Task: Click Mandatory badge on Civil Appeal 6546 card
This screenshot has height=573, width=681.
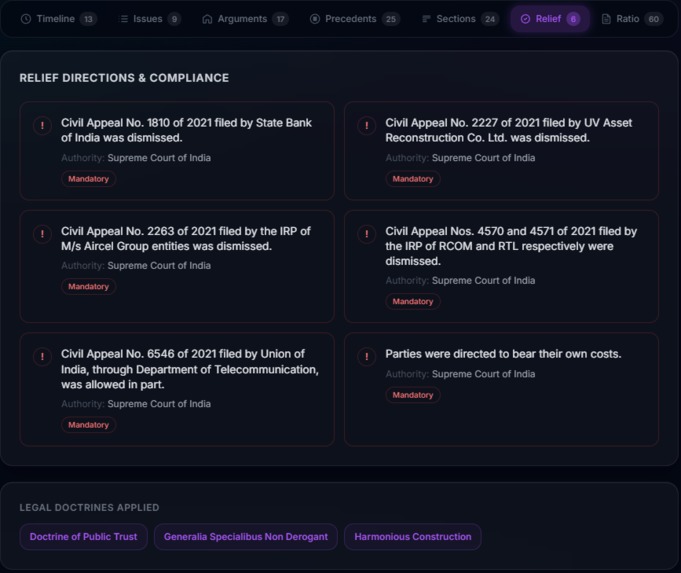Action: (88, 425)
